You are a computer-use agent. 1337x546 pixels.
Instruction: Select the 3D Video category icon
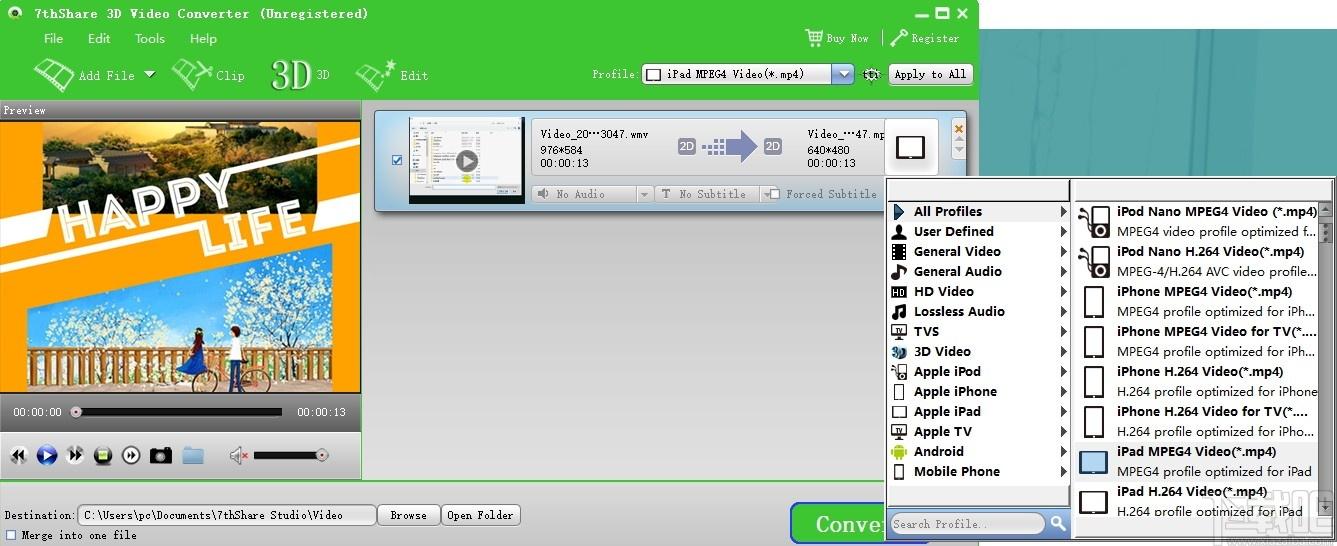tap(898, 351)
